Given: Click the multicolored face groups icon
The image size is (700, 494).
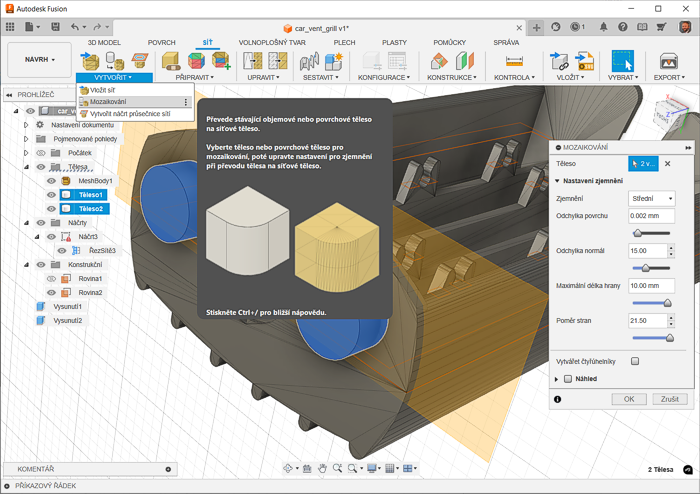Looking at the screenshot, I should (x=196, y=61).
